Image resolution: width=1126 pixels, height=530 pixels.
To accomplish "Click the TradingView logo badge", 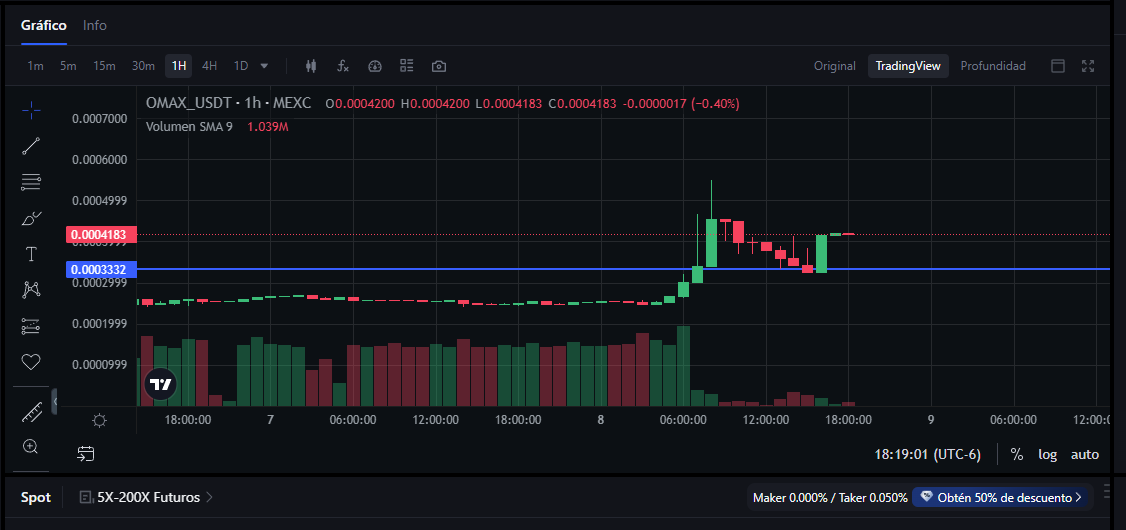I will (161, 383).
